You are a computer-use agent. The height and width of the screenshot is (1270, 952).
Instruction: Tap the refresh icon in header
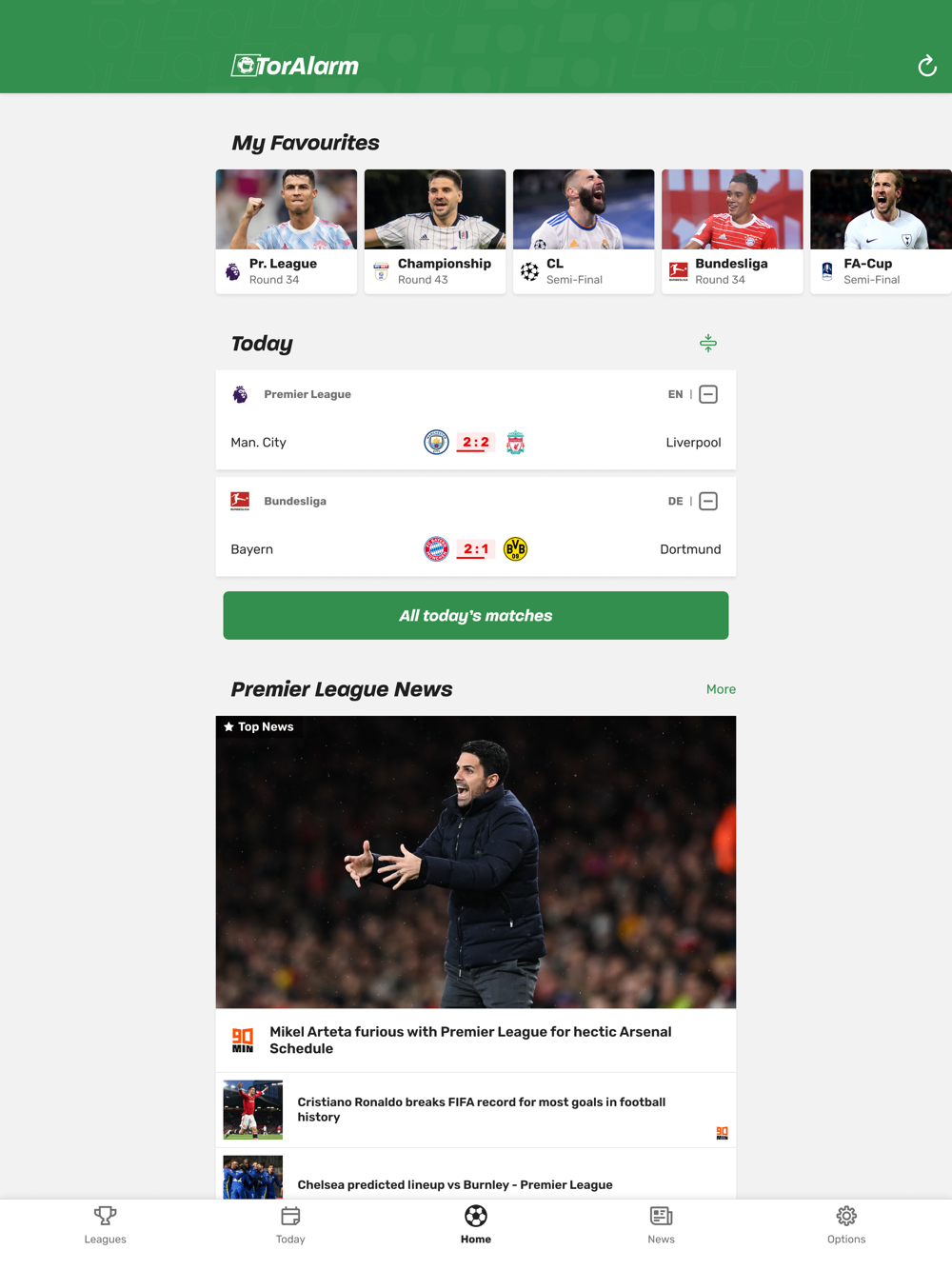coord(926,66)
